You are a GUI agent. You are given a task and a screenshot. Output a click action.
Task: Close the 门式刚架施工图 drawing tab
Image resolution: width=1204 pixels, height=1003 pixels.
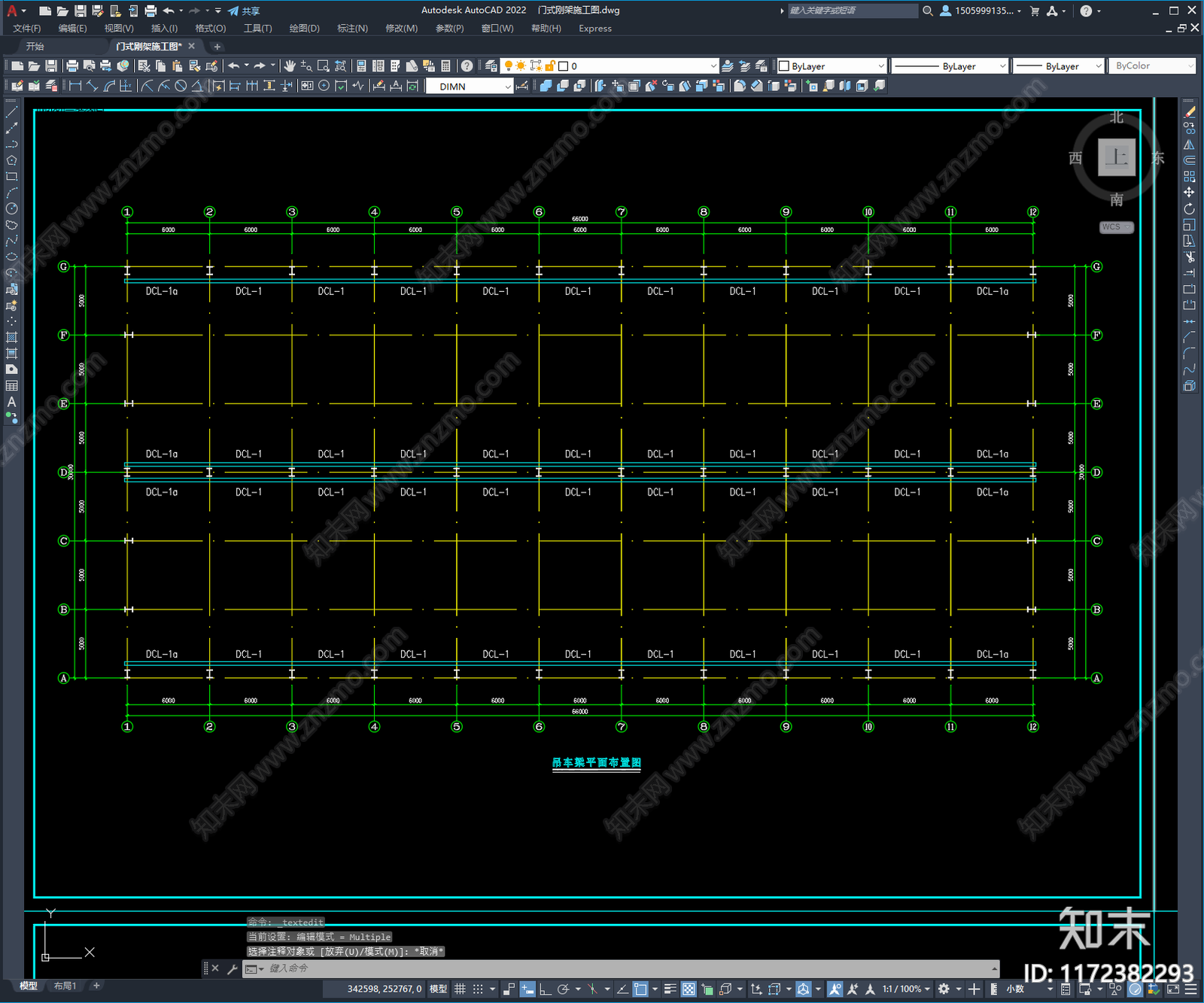point(192,46)
